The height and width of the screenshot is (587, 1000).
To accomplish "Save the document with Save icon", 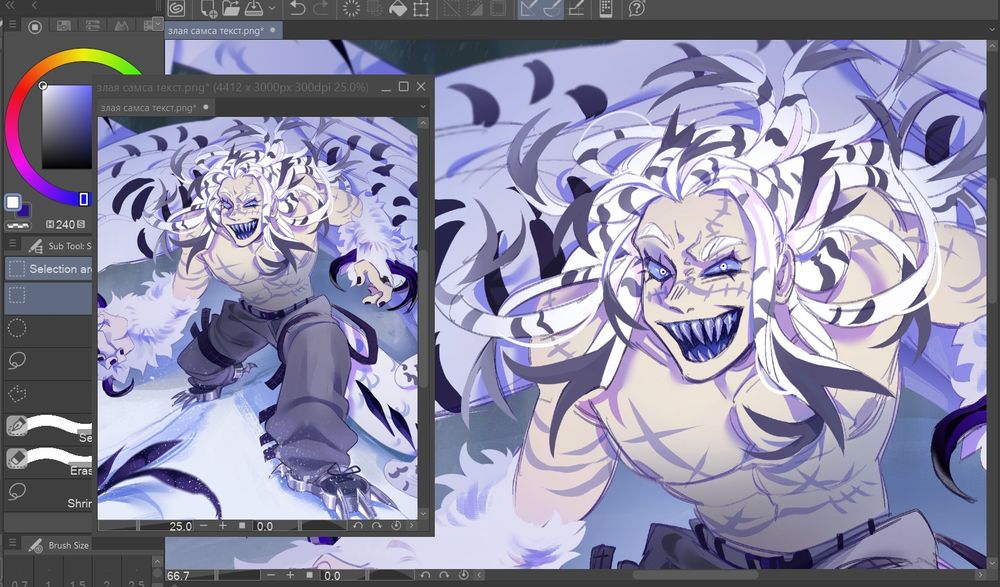I will (254, 8).
